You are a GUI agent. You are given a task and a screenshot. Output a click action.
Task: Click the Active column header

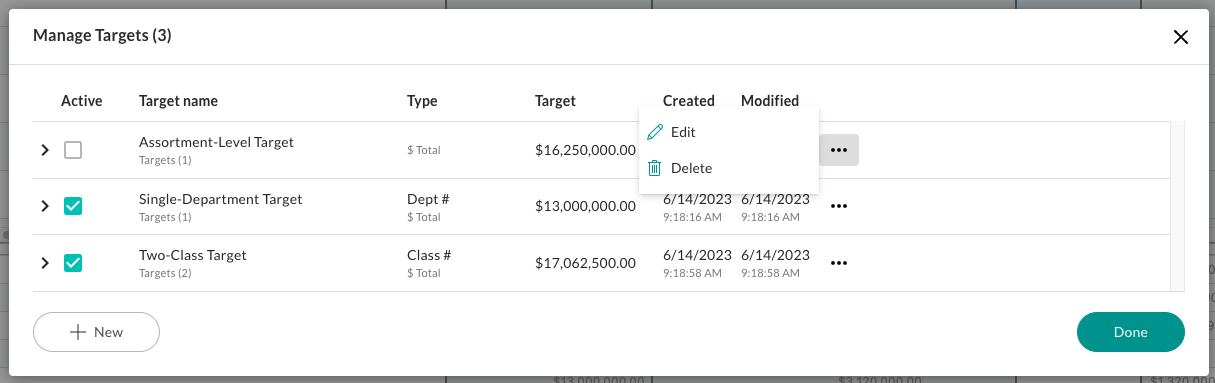(82, 101)
